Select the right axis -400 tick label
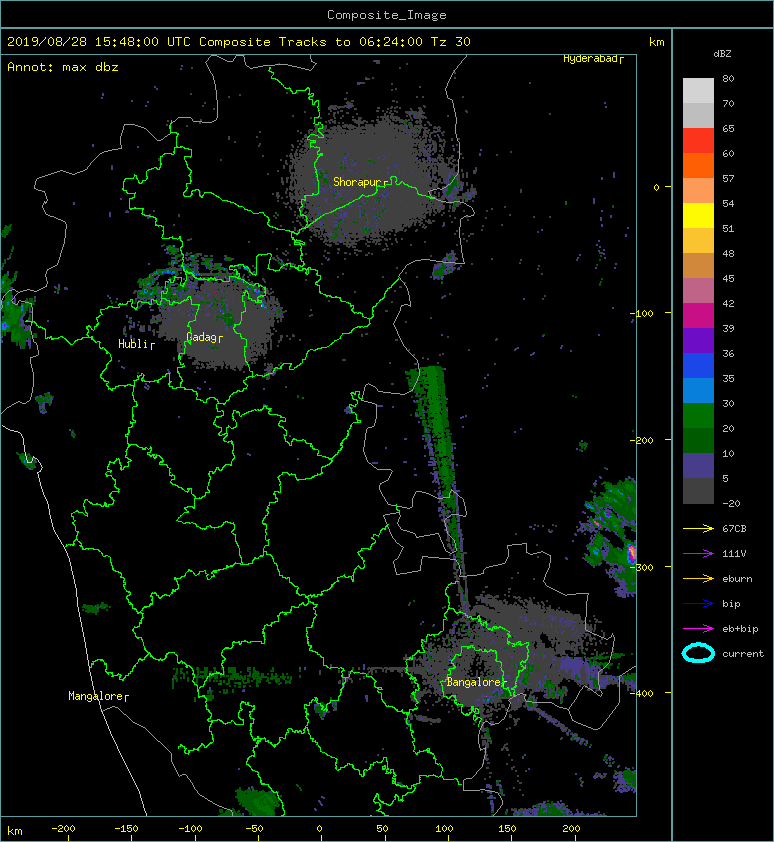Screen dimensions: 774x842 tap(641, 693)
